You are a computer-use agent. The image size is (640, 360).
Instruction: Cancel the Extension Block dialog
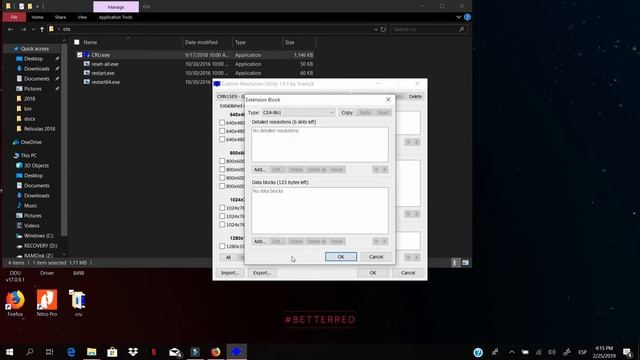[376, 257]
